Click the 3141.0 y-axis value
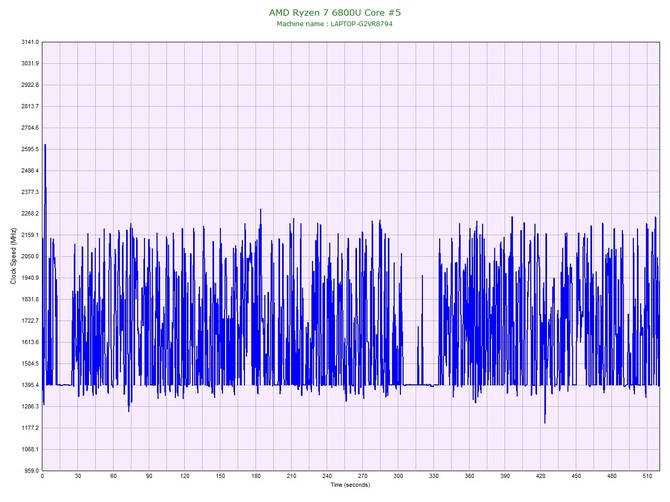This screenshot has width=670, height=502. [x=30, y=42]
